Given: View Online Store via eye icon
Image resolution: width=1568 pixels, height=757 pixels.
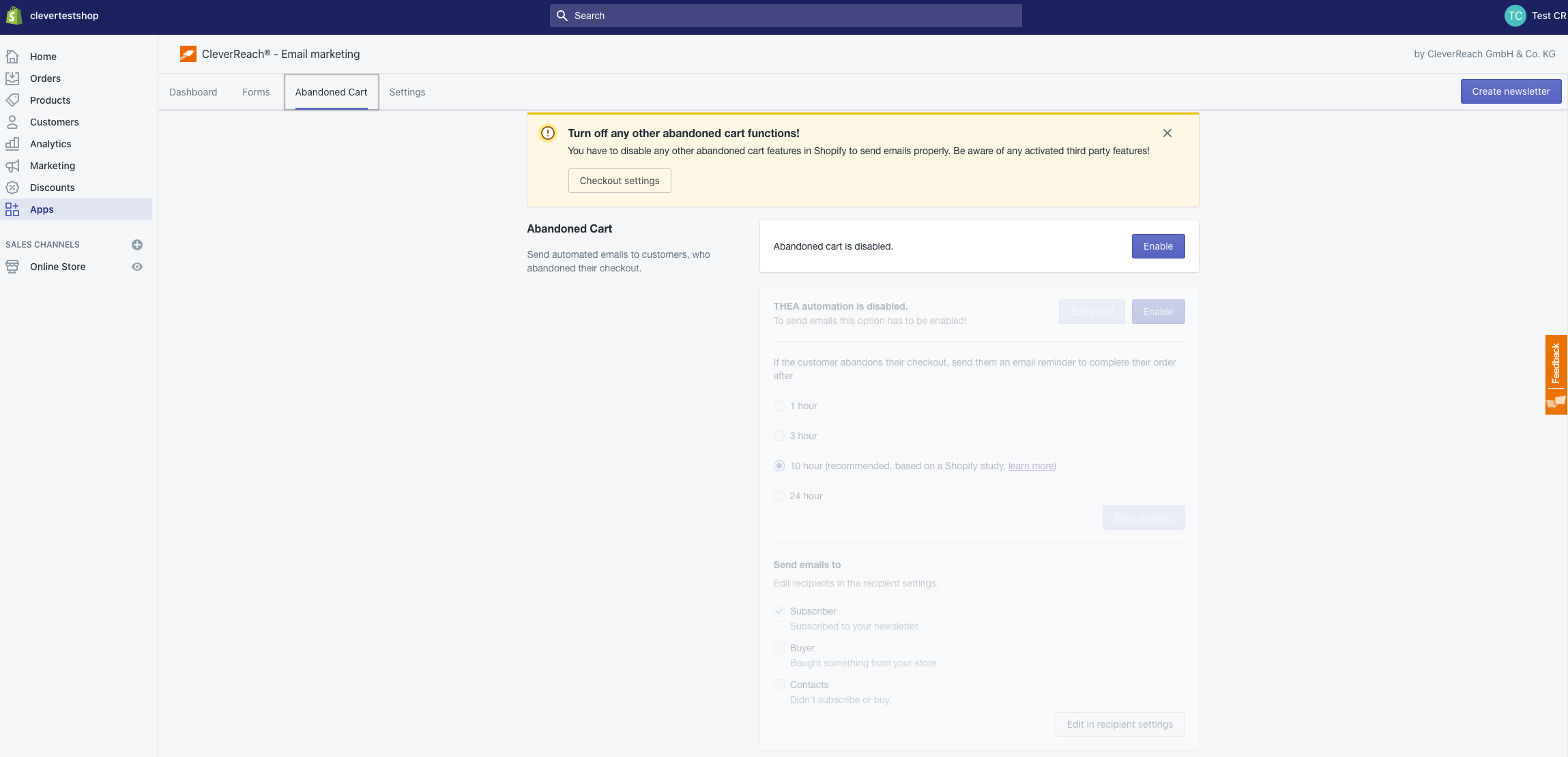Looking at the screenshot, I should coord(137,267).
